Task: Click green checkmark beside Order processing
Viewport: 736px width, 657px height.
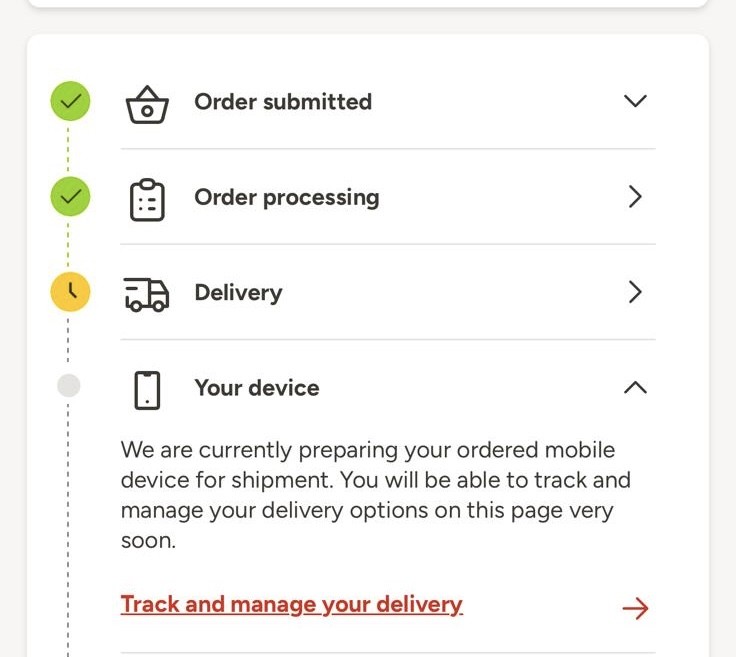Action: [70, 197]
